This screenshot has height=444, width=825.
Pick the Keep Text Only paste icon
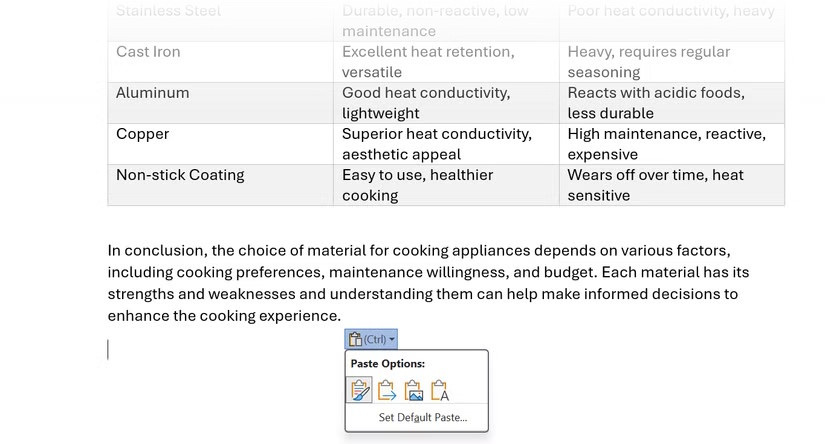click(x=440, y=390)
